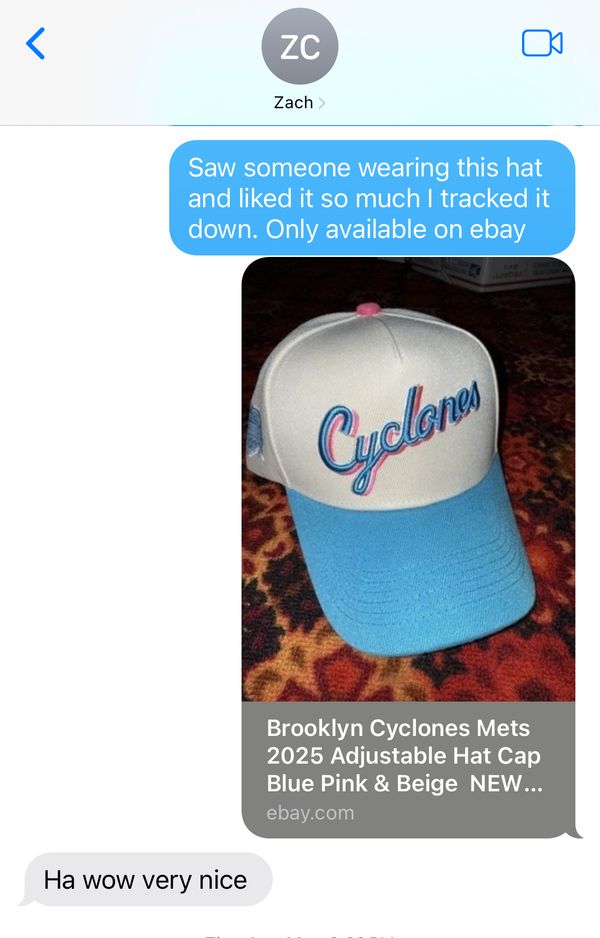Open the ZC contact avatar

(300, 47)
